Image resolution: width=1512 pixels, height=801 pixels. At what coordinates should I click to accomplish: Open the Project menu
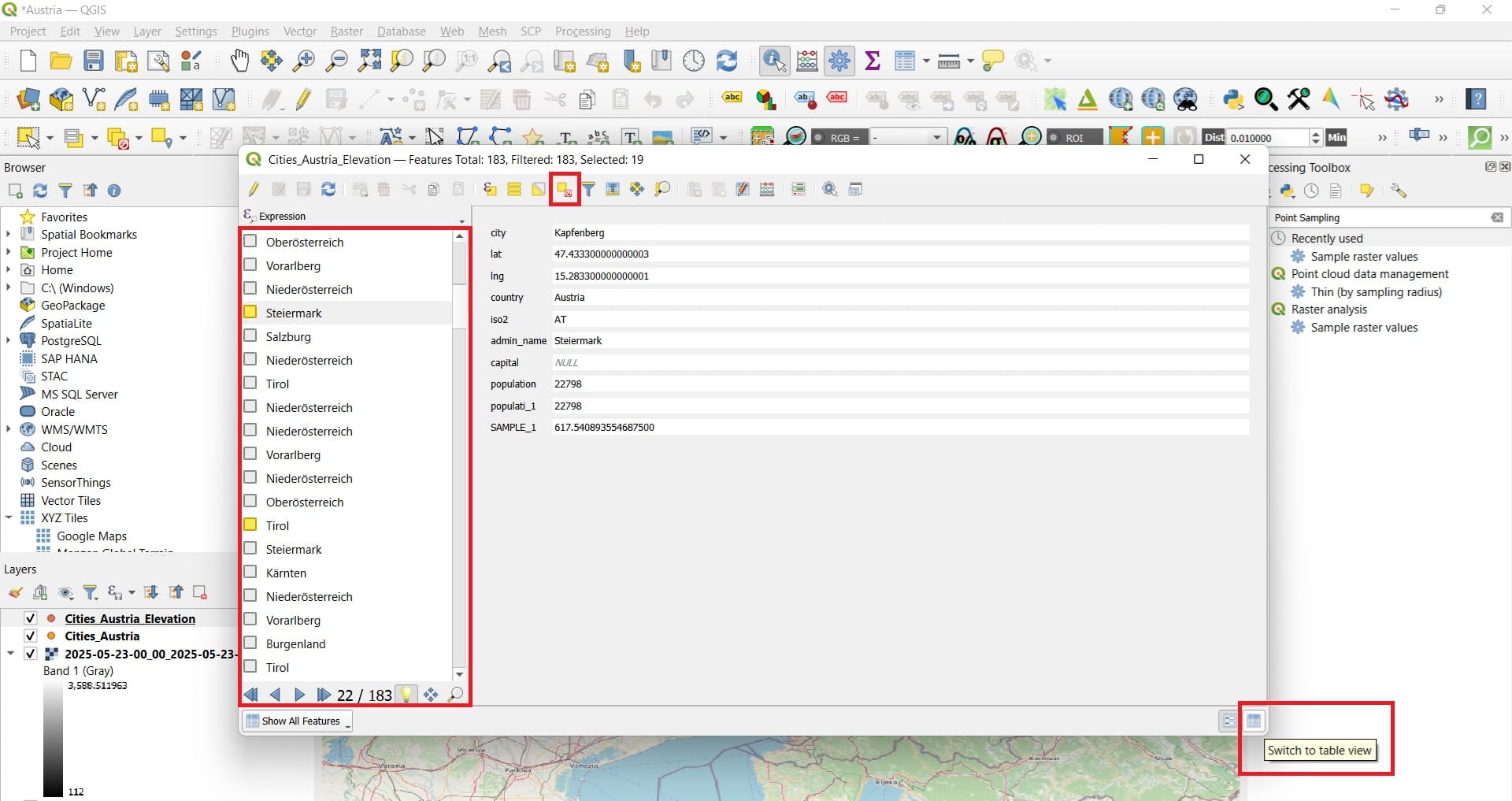(28, 32)
